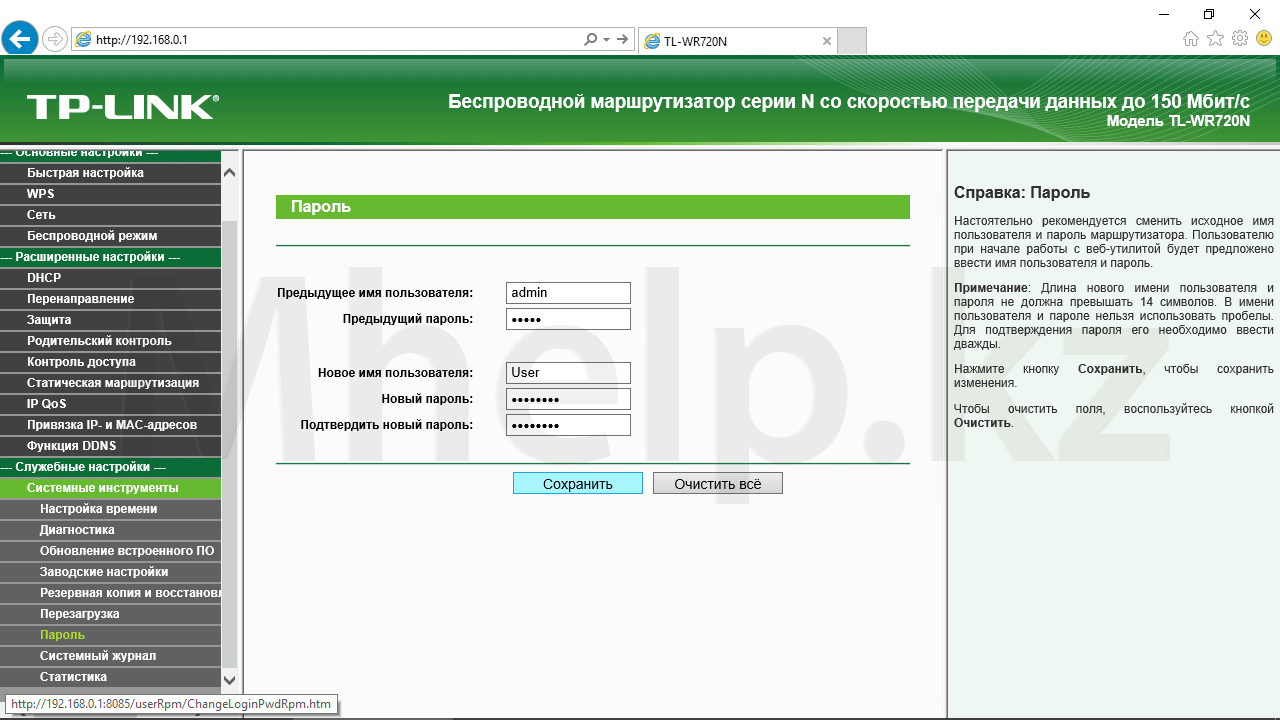Open Заводские настройки submenu item
The width and height of the screenshot is (1280, 720).
(110, 572)
